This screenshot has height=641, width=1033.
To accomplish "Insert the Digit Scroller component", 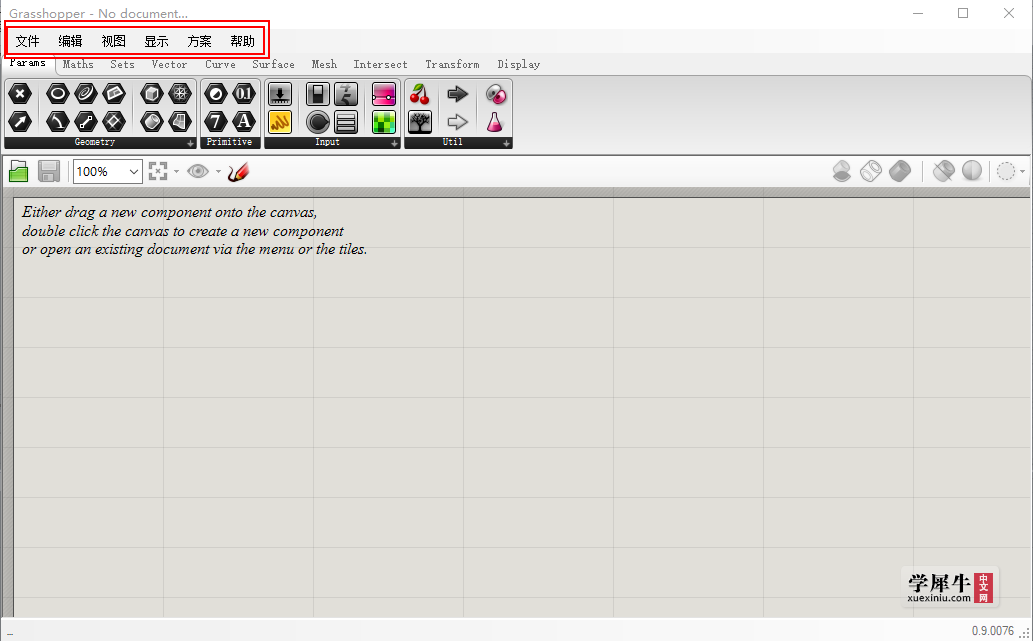I will pyautogui.click(x=346, y=94).
